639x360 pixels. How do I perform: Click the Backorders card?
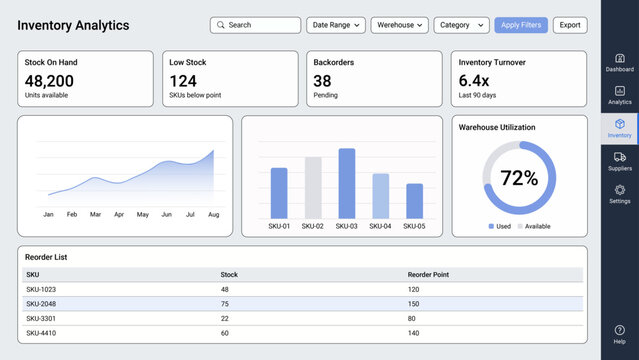374,79
